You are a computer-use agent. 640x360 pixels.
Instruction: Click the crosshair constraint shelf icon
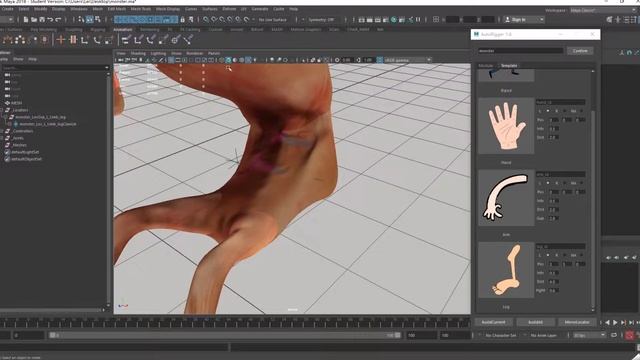[176, 40]
